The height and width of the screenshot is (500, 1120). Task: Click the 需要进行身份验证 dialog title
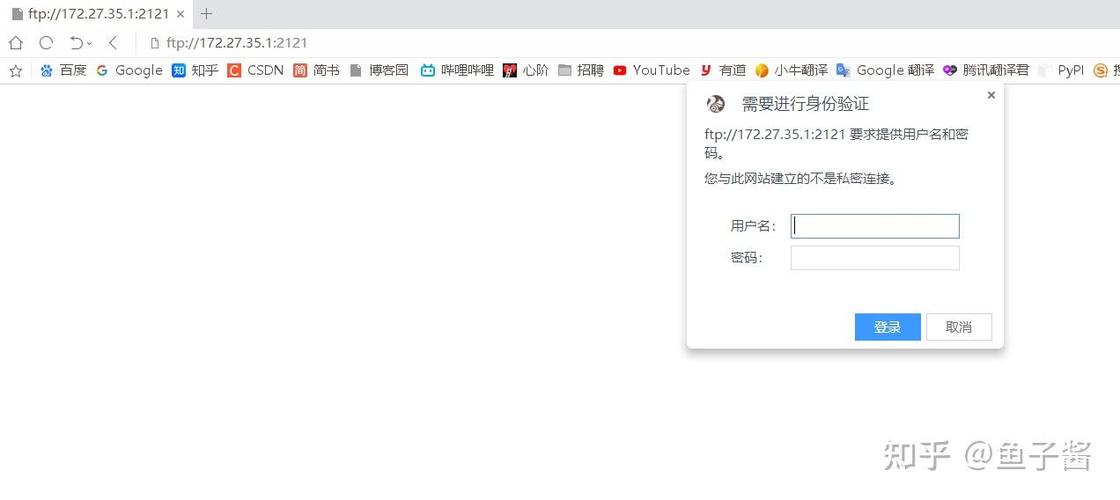click(806, 104)
